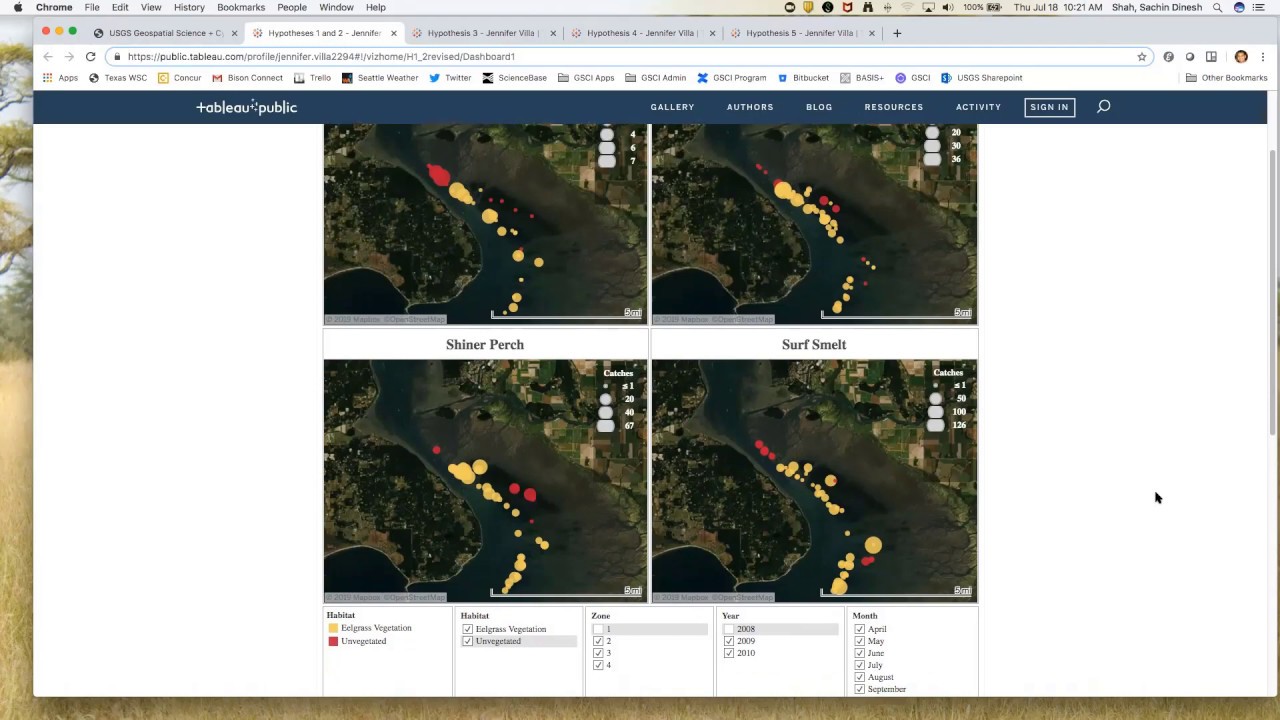Open the Authors link
1280x720 pixels.
click(x=750, y=107)
